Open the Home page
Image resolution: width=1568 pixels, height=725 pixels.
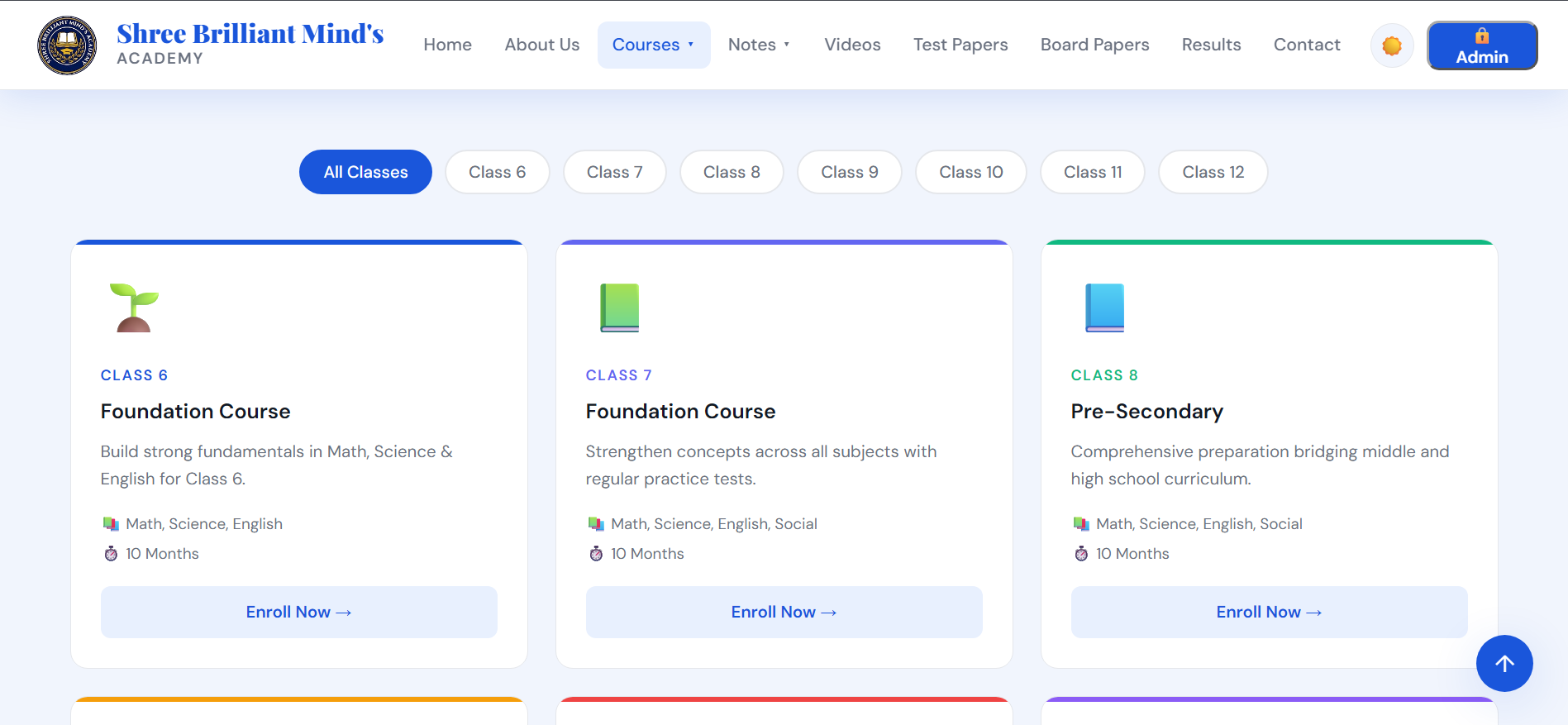point(447,45)
